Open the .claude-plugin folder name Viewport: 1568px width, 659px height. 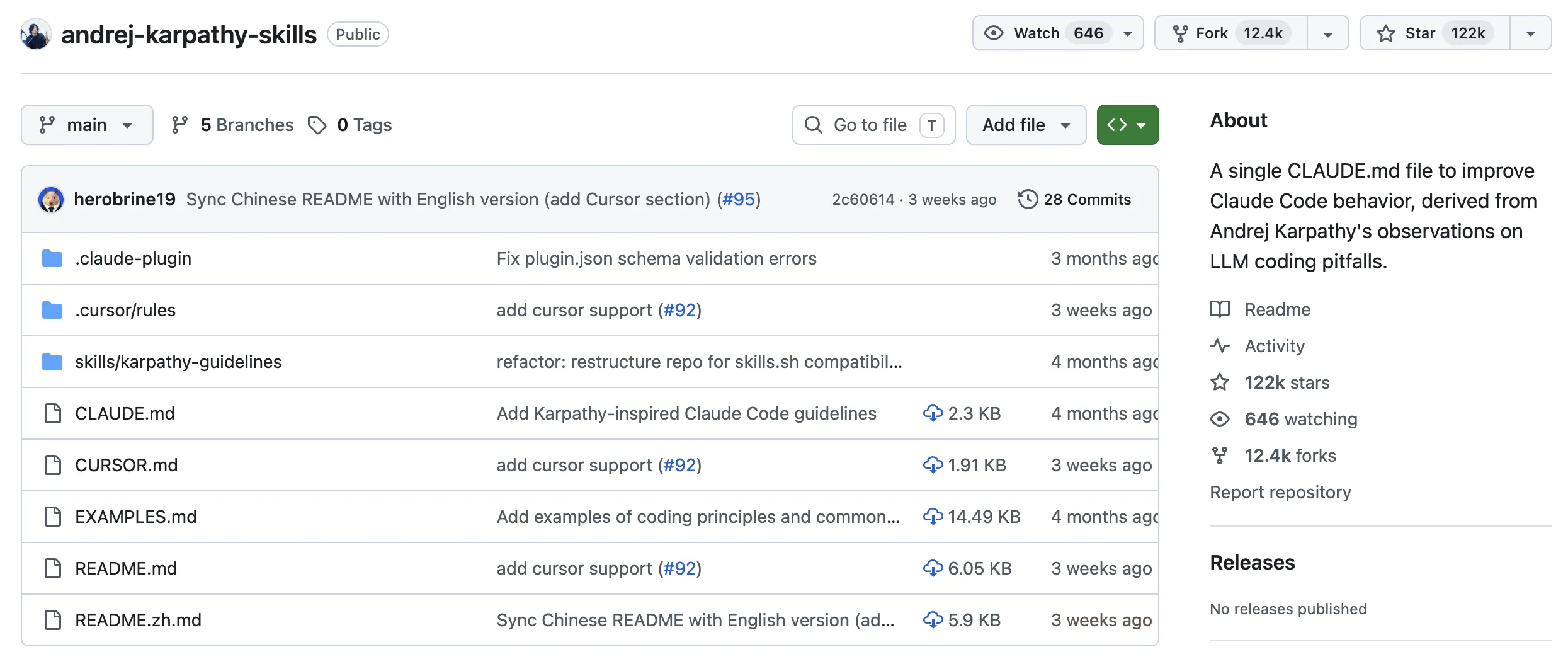point(133,258)
